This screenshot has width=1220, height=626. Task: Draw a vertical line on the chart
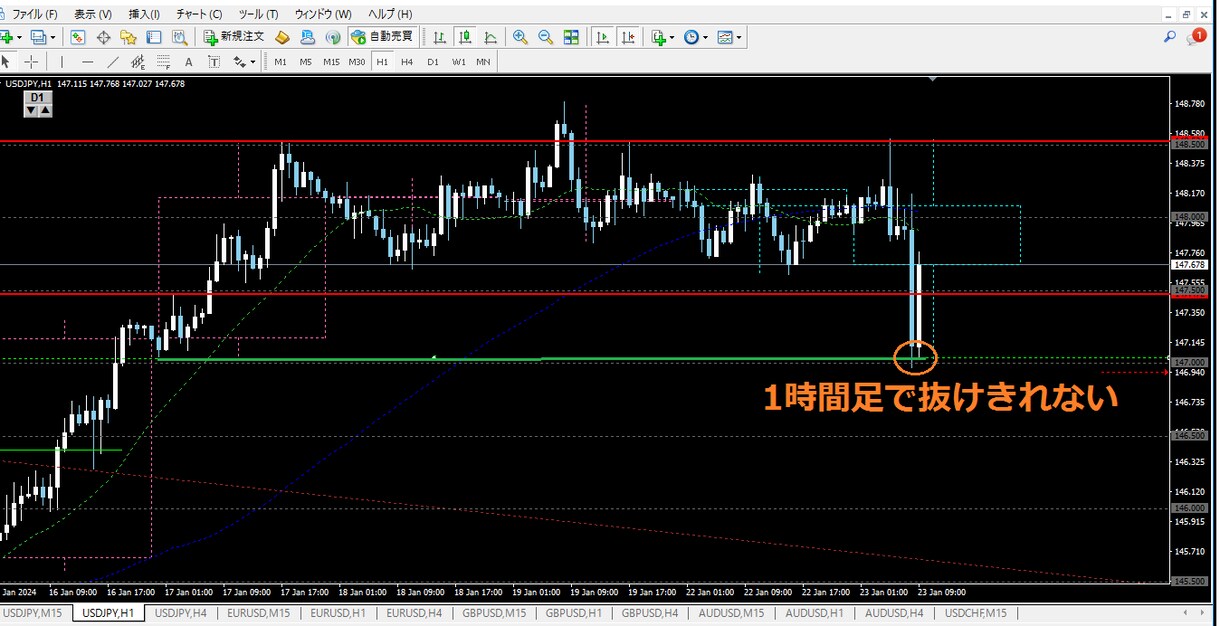click(62, 62)
